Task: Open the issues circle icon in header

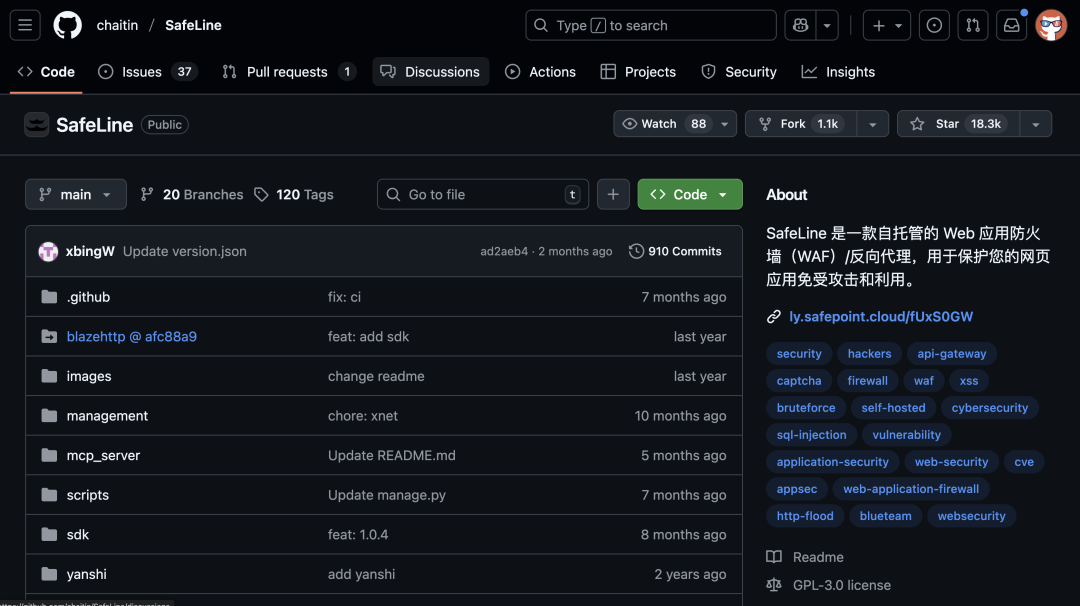Action: click(934, 25)
